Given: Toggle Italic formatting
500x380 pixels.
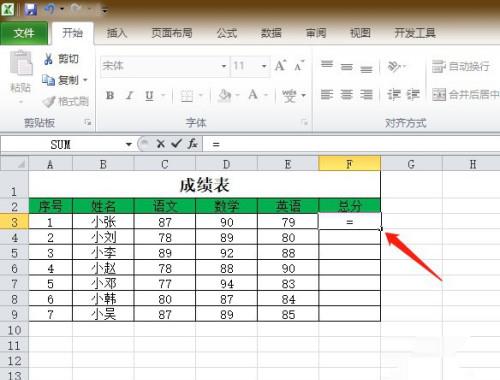Looking at the screenshot, I should coord(130,96).
